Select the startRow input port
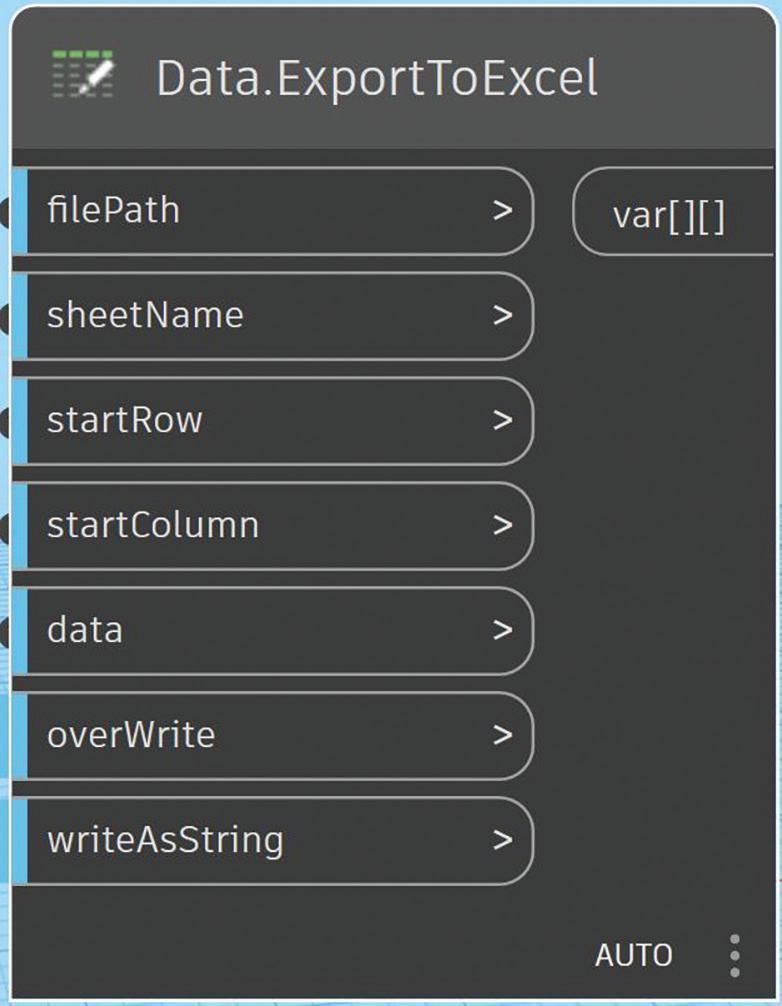Image resolution: width=782 pixels, height=1006 pixels. [x=273, y=421]
